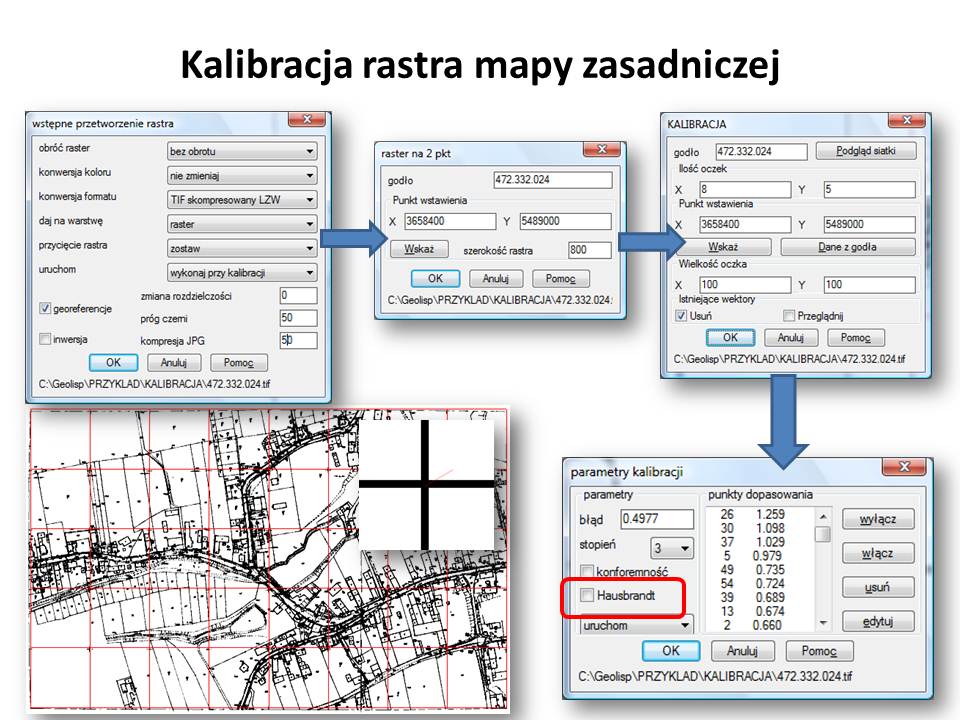
Task: Click the 'wyłącz' button
Action: click(878, 519)
